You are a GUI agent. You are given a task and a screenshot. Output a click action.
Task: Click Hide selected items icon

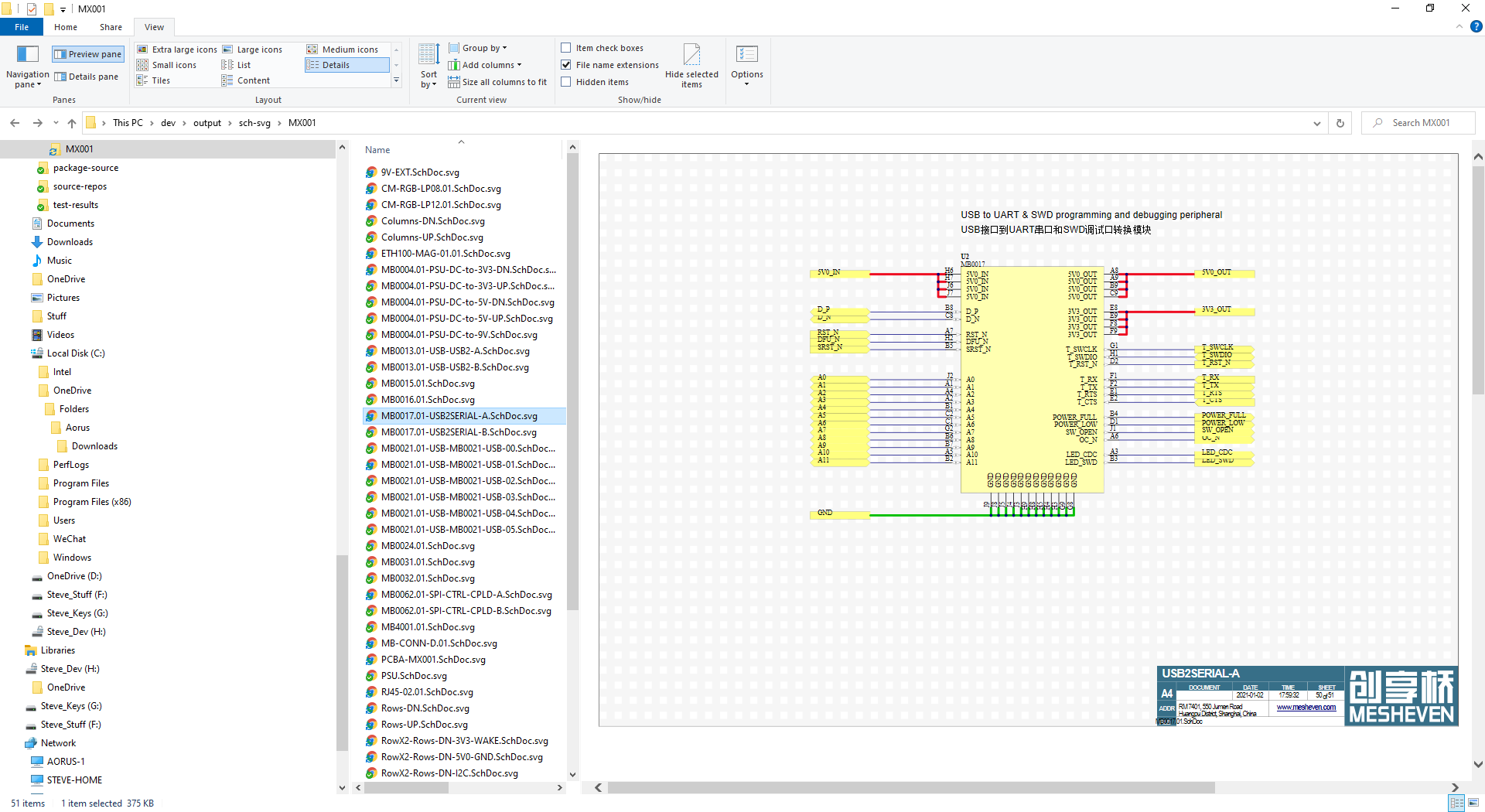tap(691, 54)
